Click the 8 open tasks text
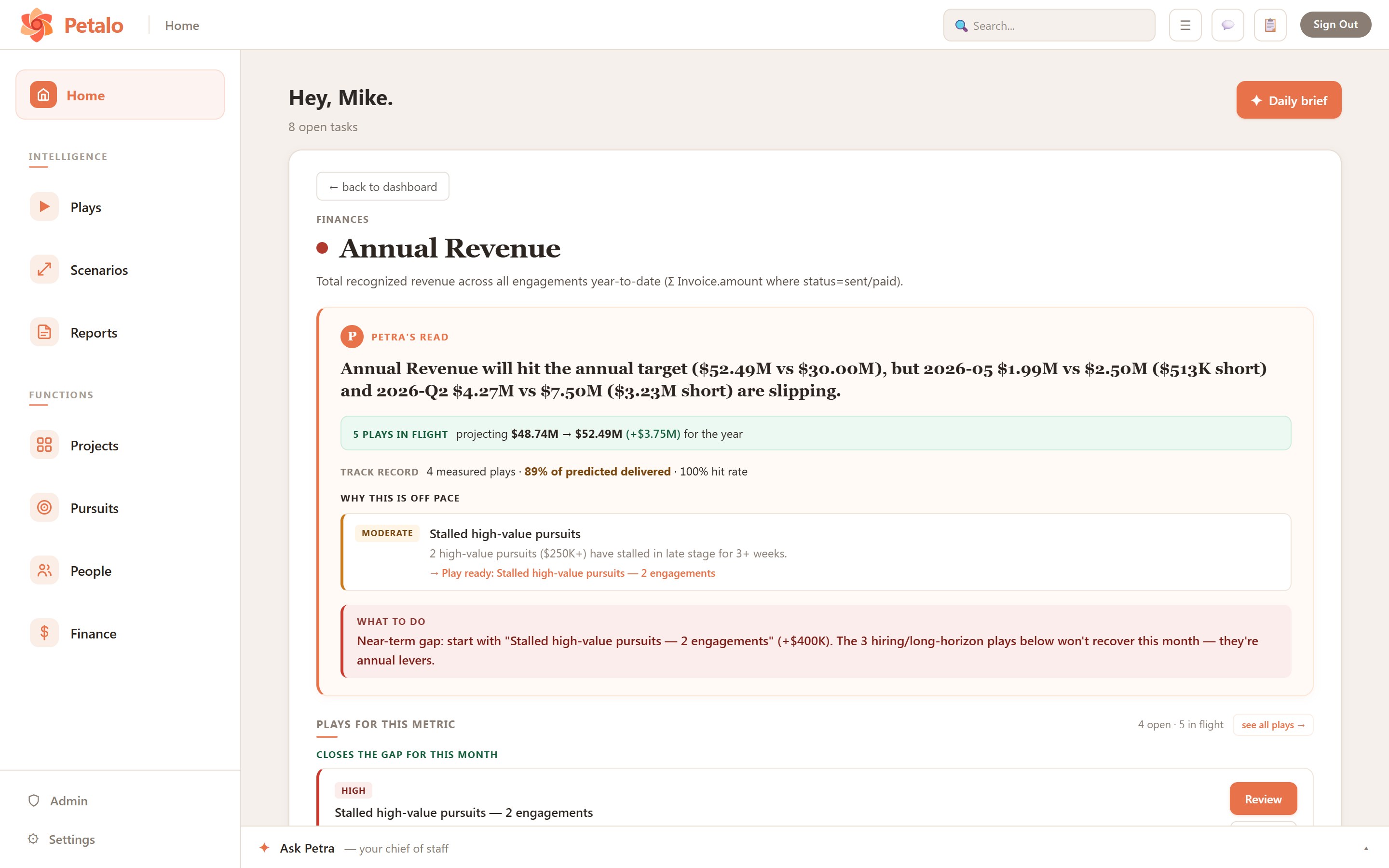1389x868 pixels. pyautogui.click(x=323, y=126)
